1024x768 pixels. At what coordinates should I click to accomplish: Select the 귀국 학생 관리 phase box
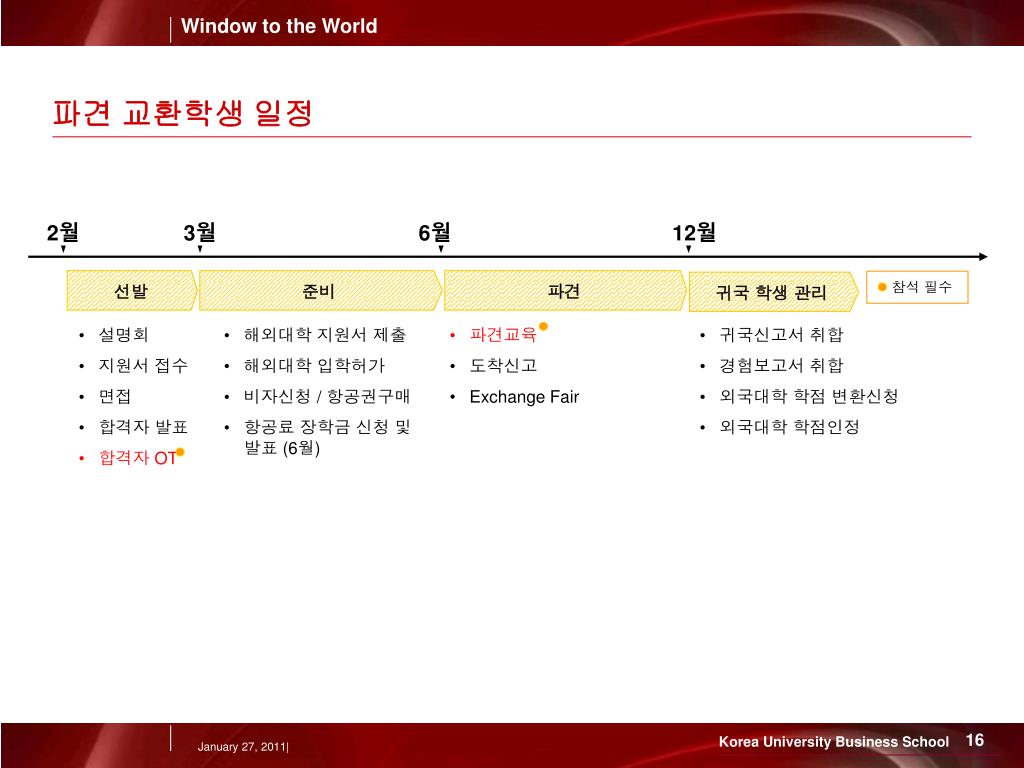click(773, 292)
